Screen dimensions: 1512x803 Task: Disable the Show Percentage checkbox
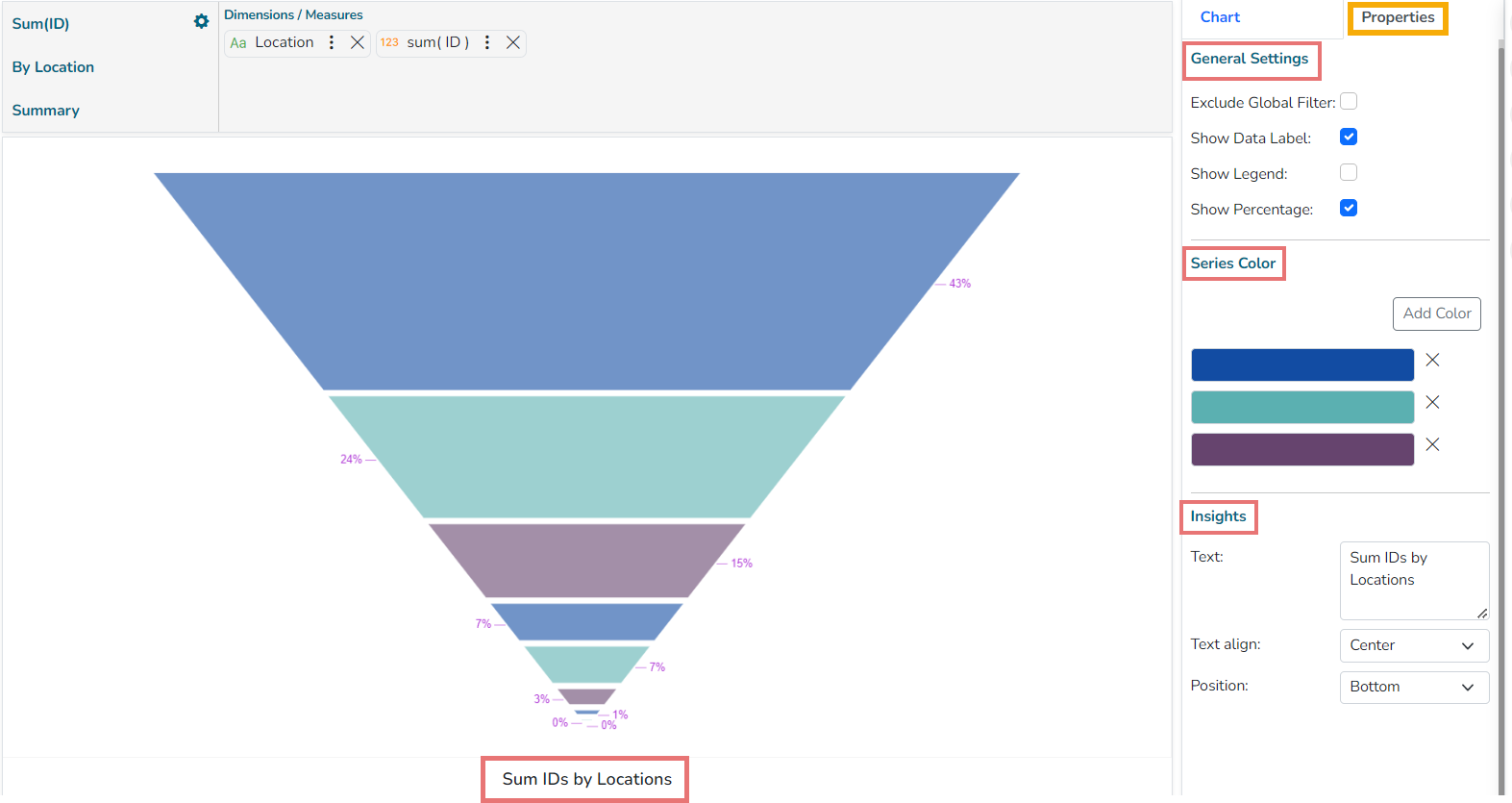(x=1349, y=208)
